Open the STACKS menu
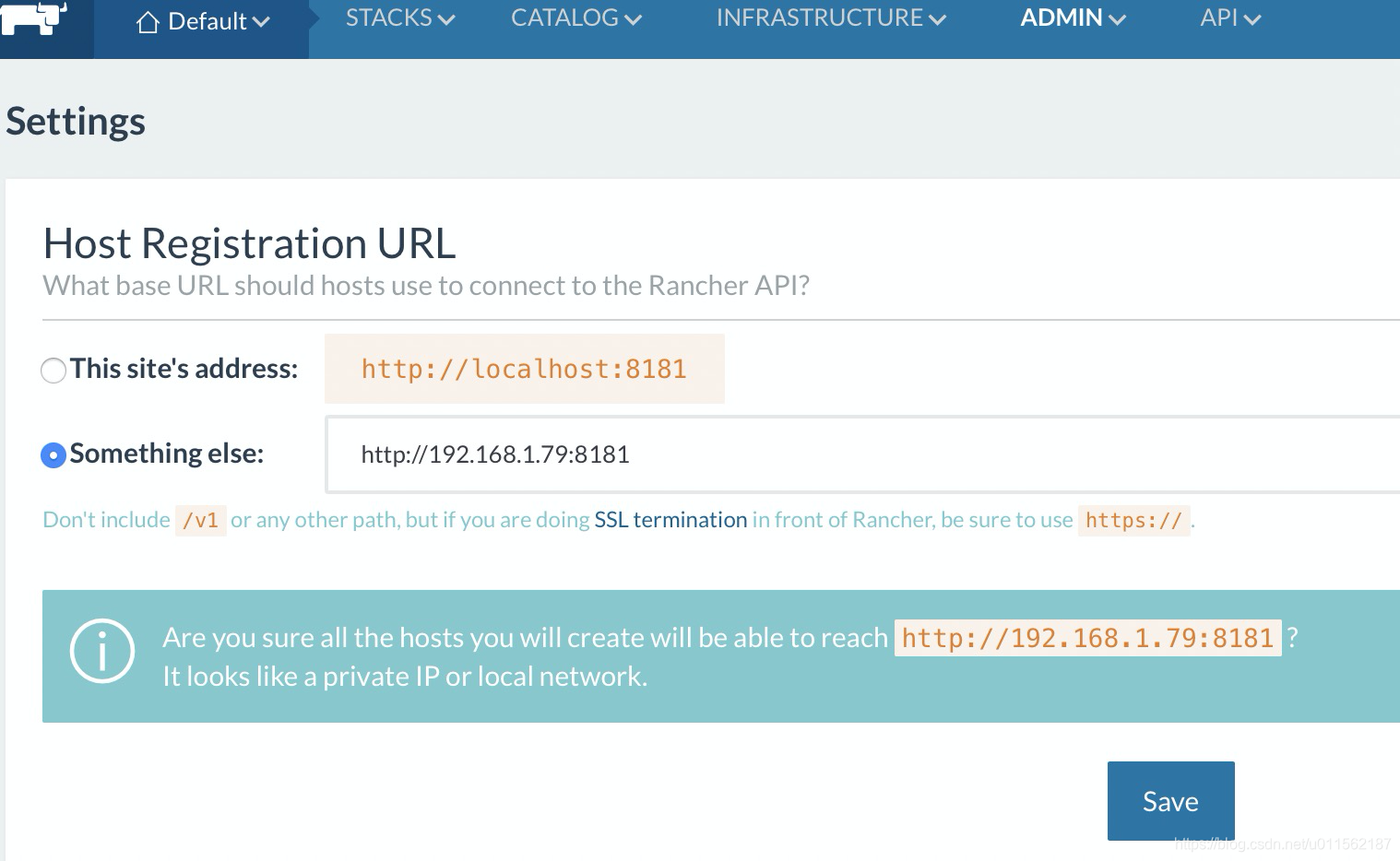Image resolution: width=1400 pixels, height=861 pixels. (400, 18)
